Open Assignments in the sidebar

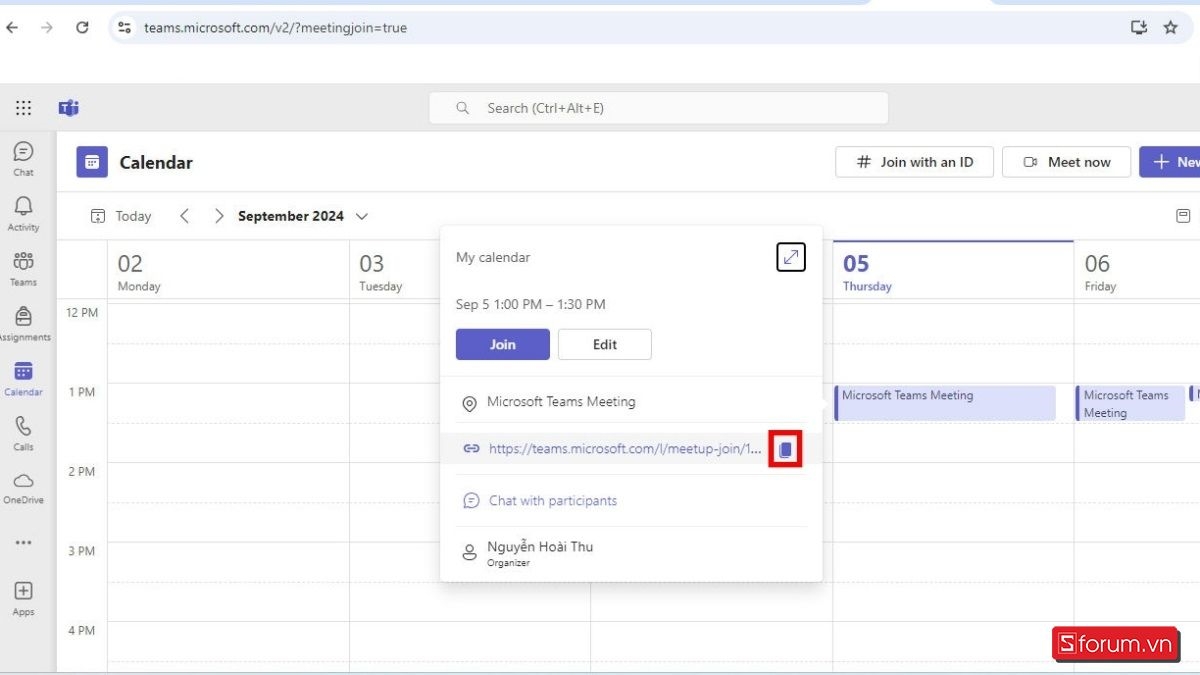click(x=23, y=324)
